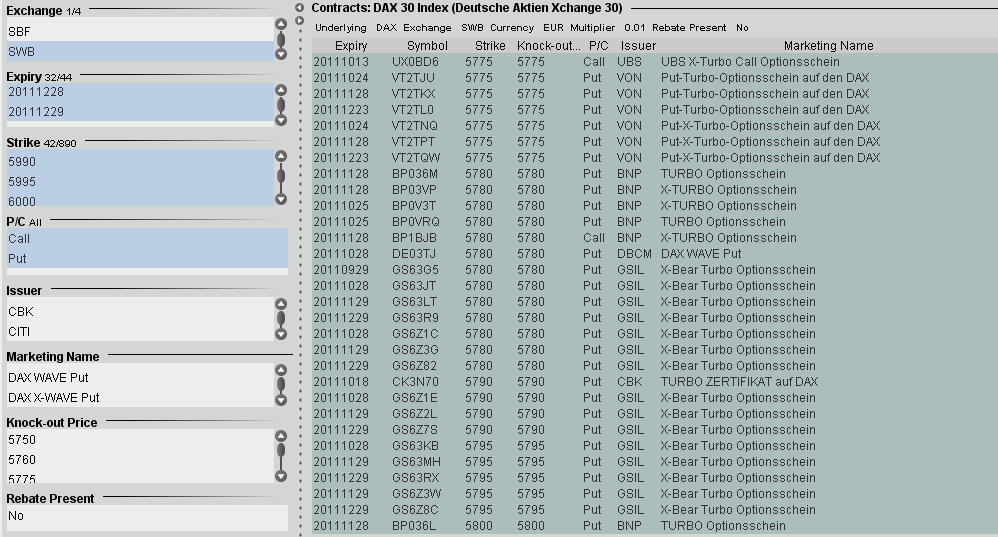
Task: Select contract BP036M row
Action: [654, 174]
